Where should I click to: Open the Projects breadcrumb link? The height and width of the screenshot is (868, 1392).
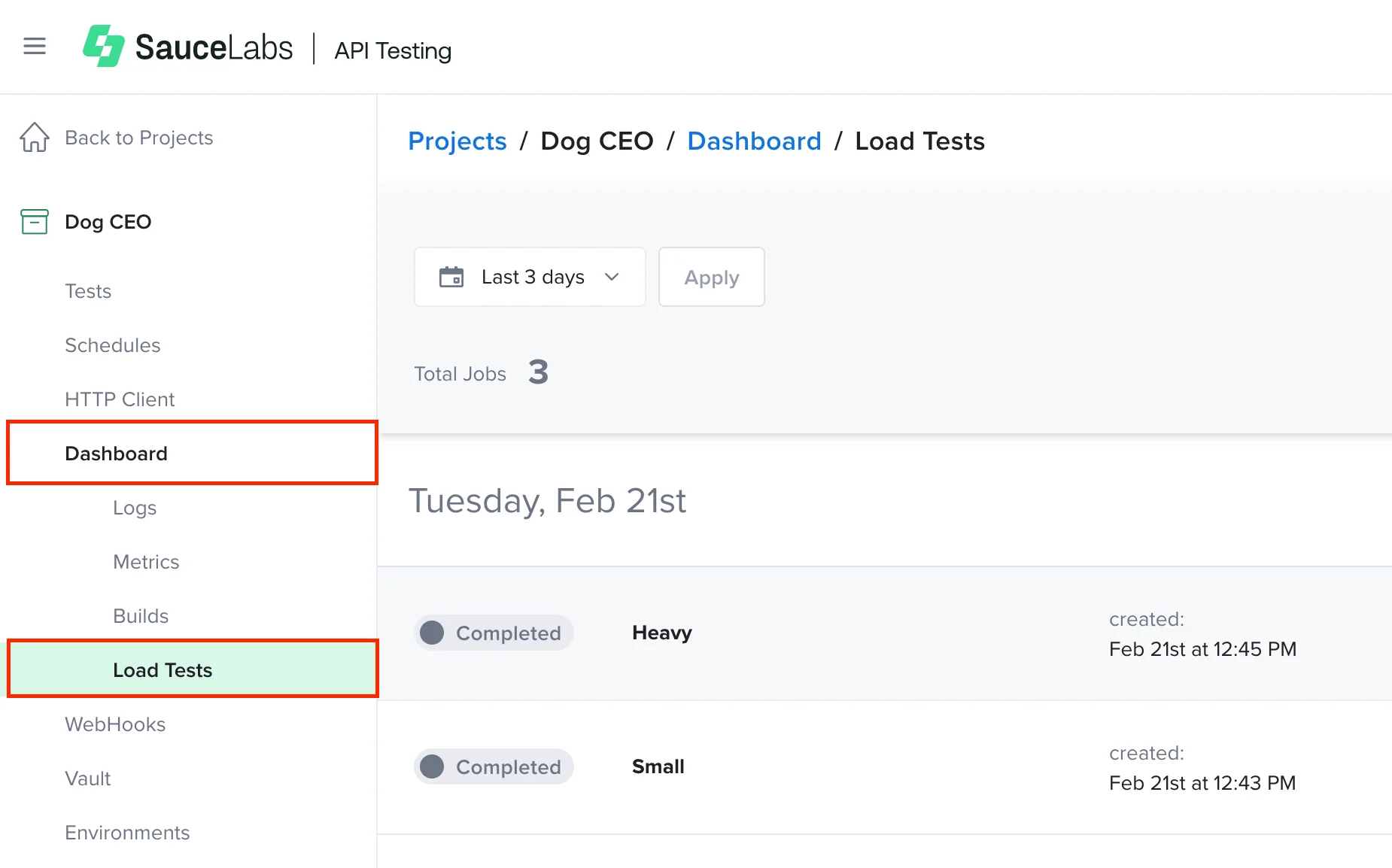457,141
